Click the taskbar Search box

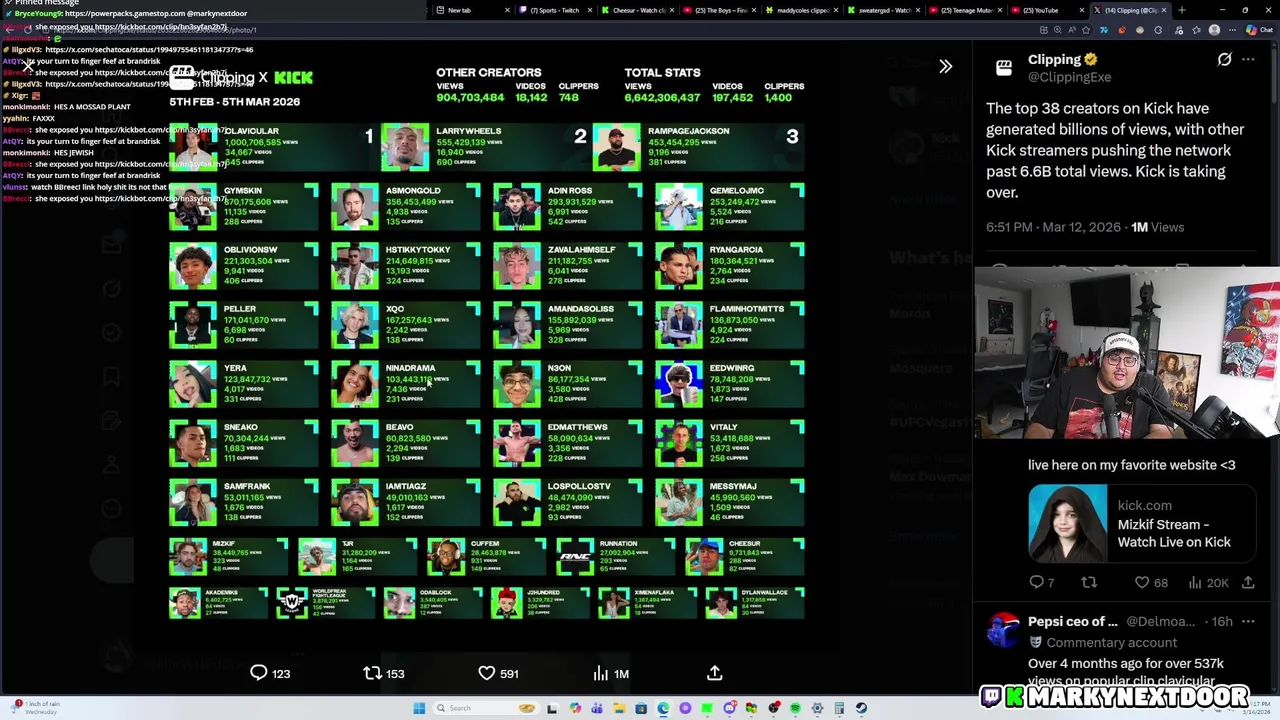(487, 708)
